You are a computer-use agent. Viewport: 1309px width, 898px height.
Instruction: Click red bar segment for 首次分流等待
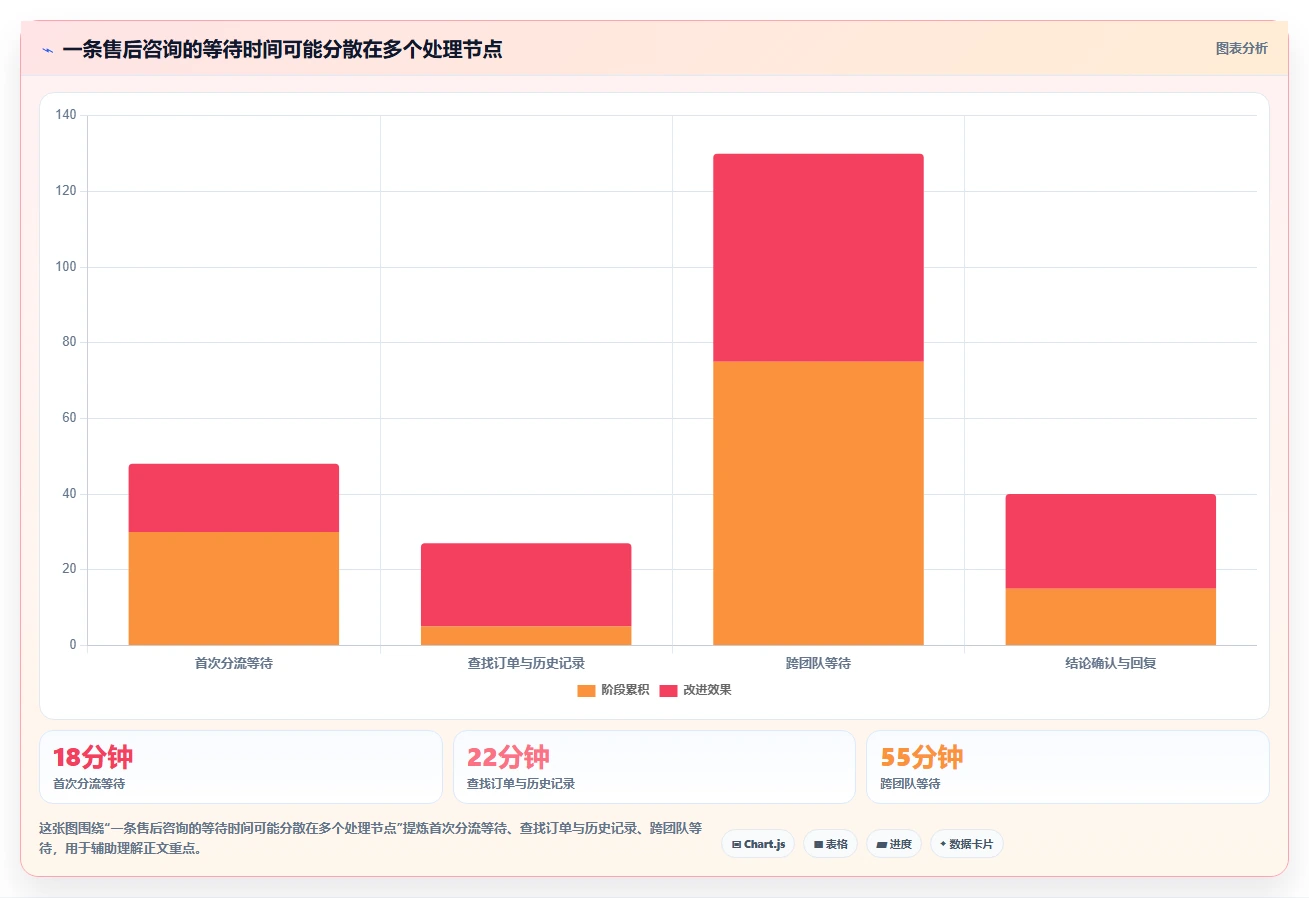[x=234, y=498]
